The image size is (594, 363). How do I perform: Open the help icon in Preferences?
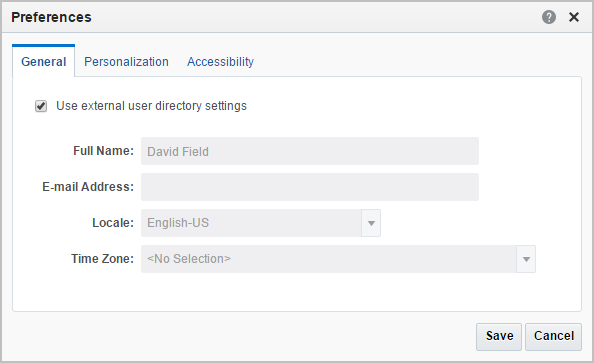[x=549, y=17]
